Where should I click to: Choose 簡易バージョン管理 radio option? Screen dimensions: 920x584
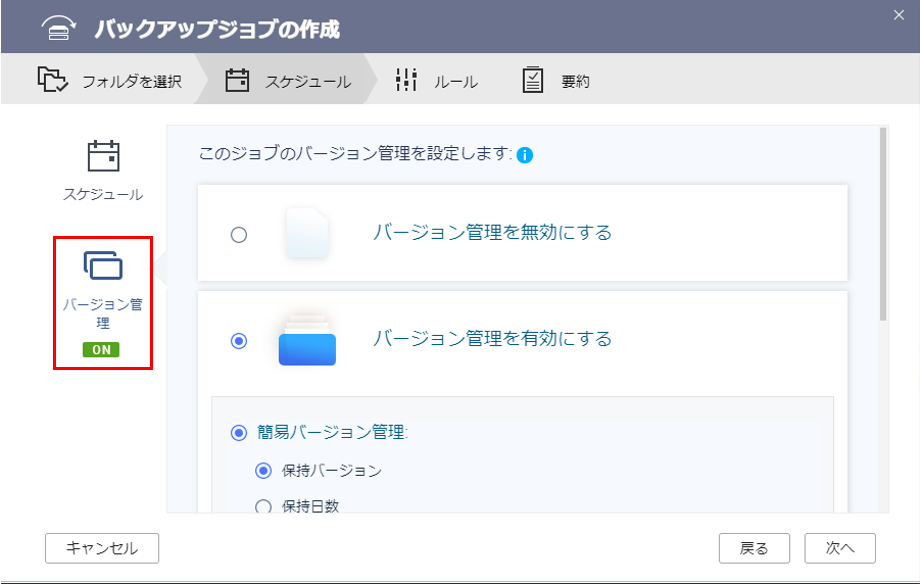[x=238, y=433]
